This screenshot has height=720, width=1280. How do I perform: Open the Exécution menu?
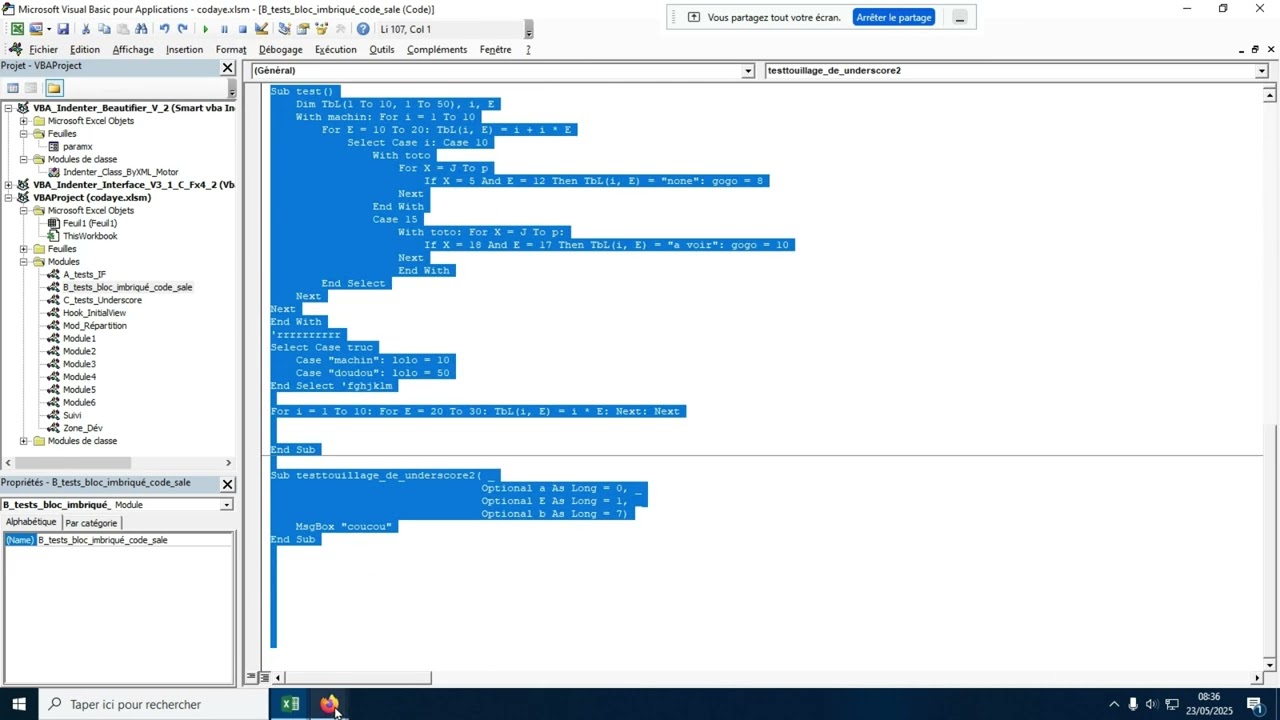tap(336, 49)
